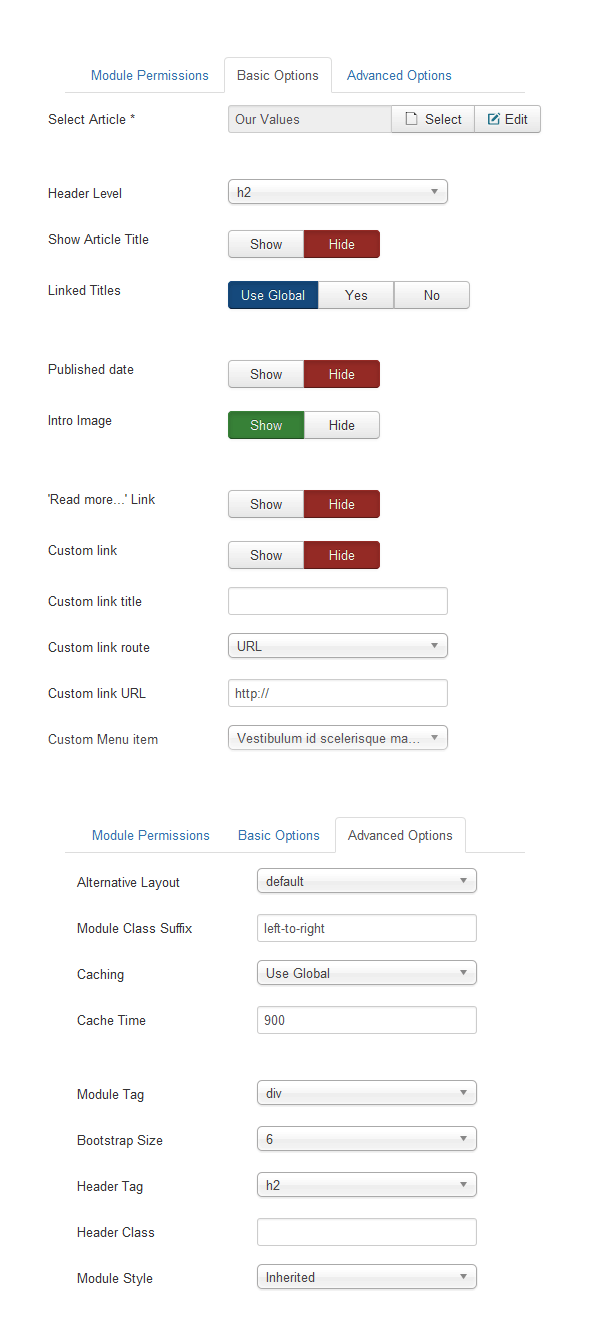This screenshot has height=1340, width=590.
Task: Click the Edit article pencil button
Action: click(x=508, y=119)
